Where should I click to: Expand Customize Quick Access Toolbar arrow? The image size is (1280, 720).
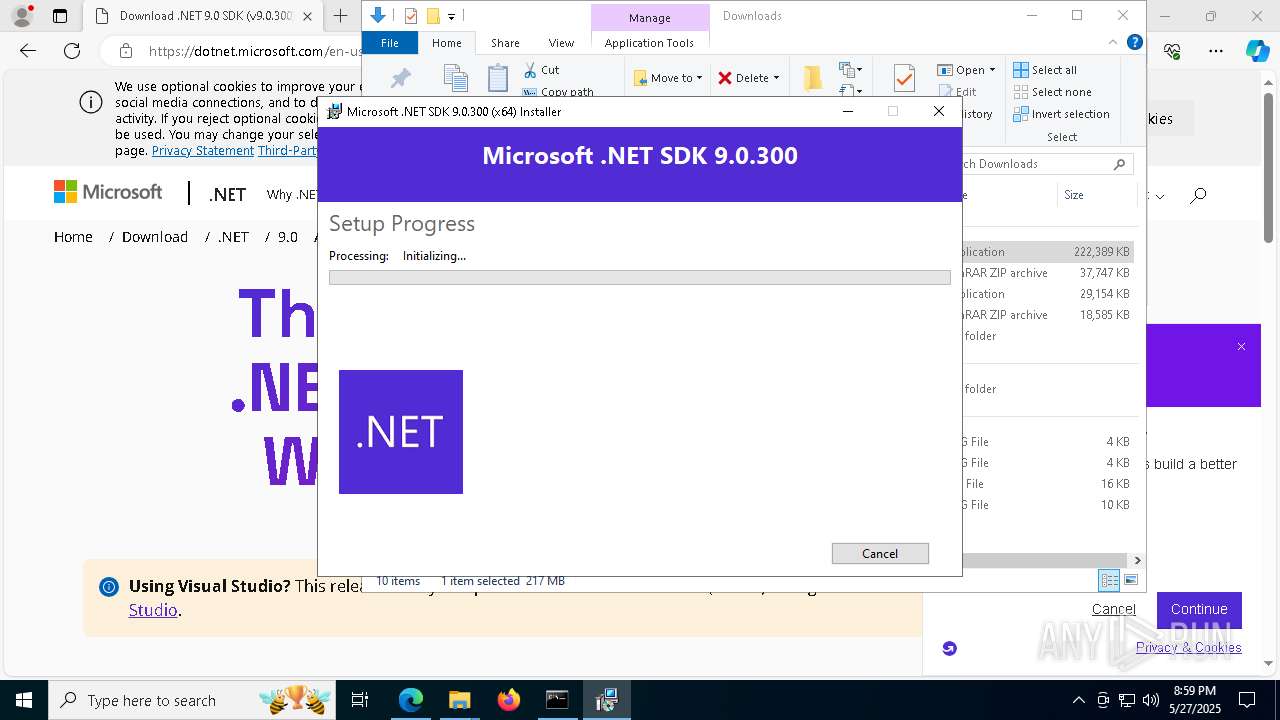pos(452,17)
